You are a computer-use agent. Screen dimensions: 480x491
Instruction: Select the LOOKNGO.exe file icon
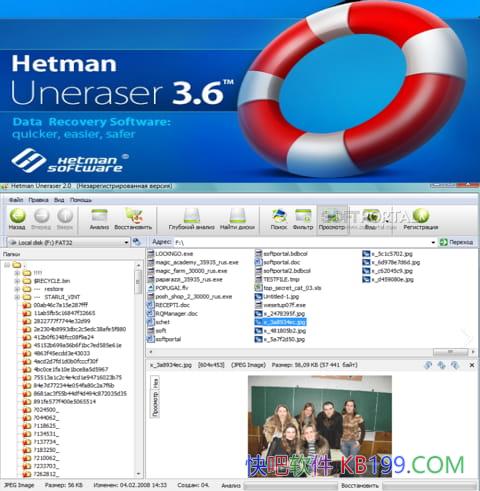point(151,254)
